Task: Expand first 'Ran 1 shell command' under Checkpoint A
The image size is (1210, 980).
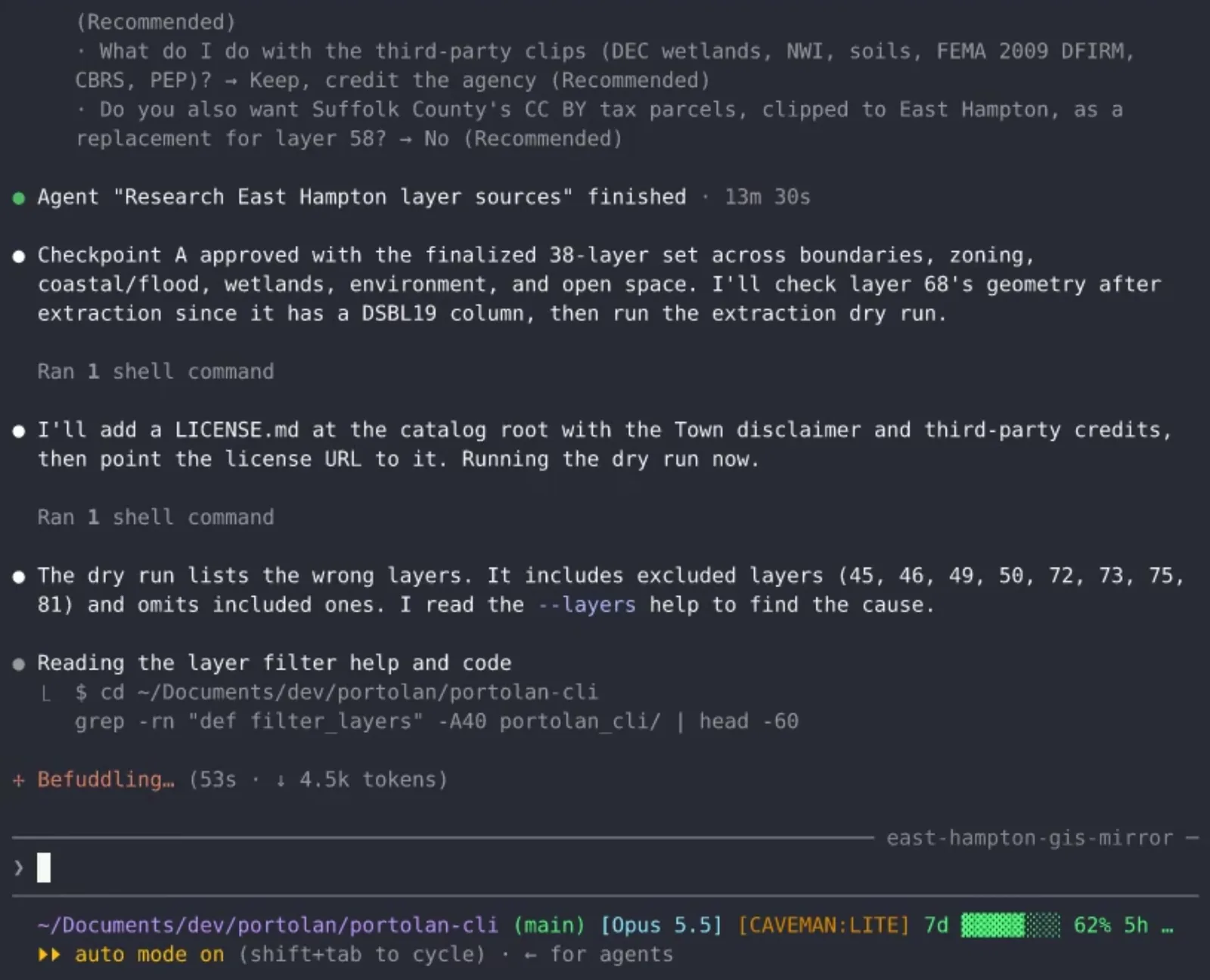Action: (x=156, y=371)
